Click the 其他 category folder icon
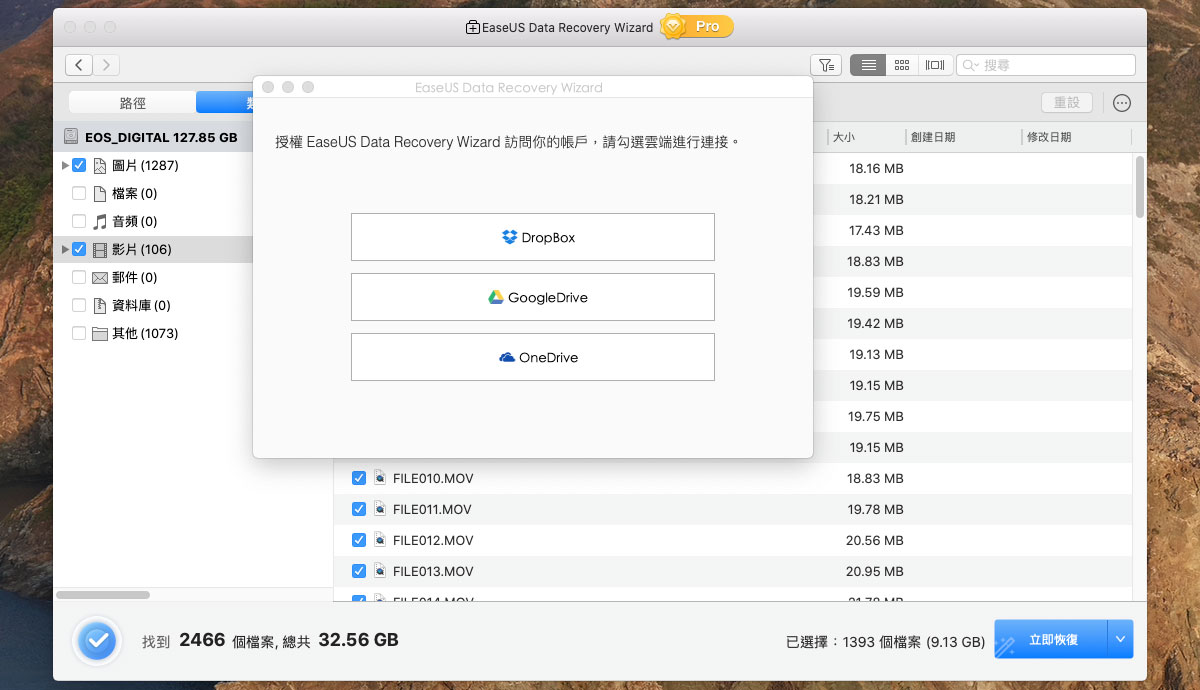1200x690 pixels. click(x=100, y=333)
